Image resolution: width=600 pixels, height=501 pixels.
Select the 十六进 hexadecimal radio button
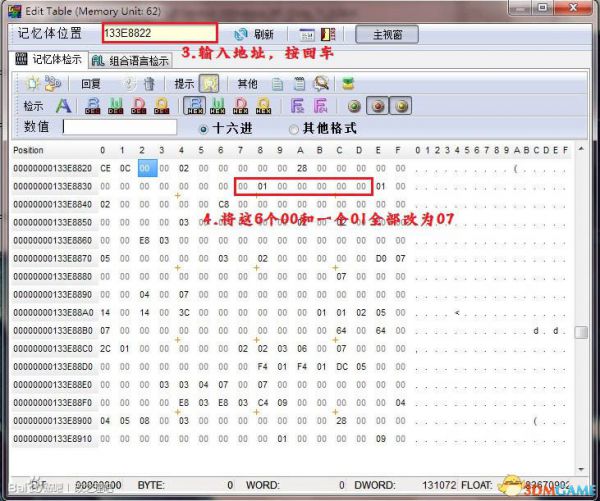tap(204, 129)
